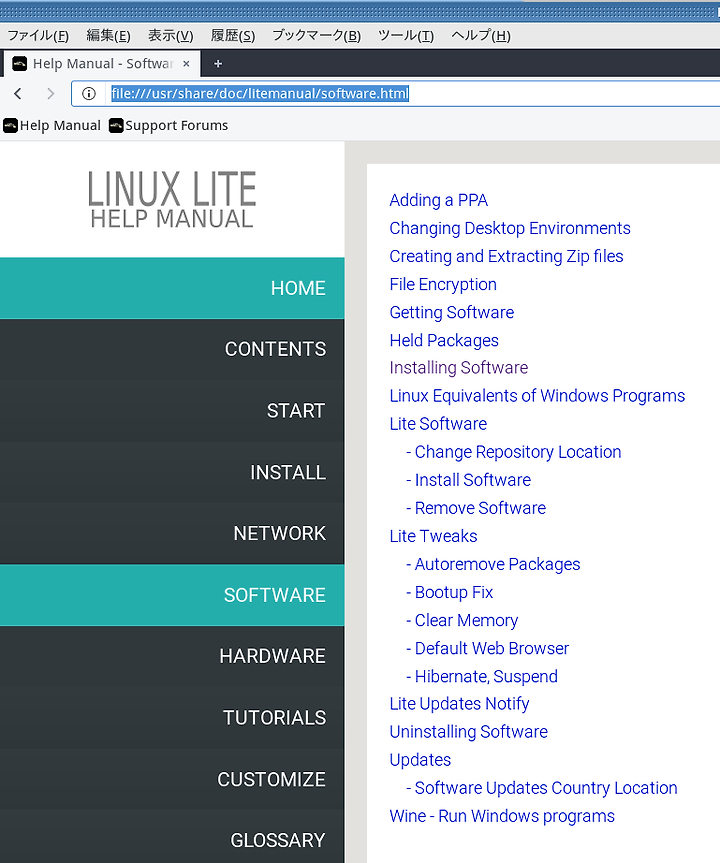Open the Support Forums bookmark

(168, 125)
